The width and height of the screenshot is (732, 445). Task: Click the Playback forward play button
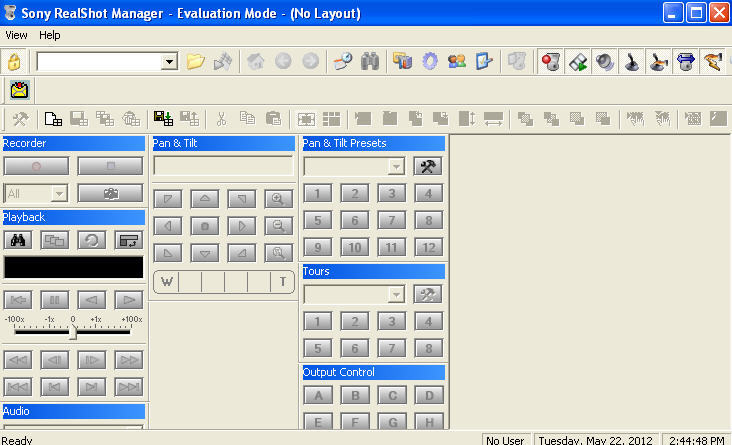[128, 300]
